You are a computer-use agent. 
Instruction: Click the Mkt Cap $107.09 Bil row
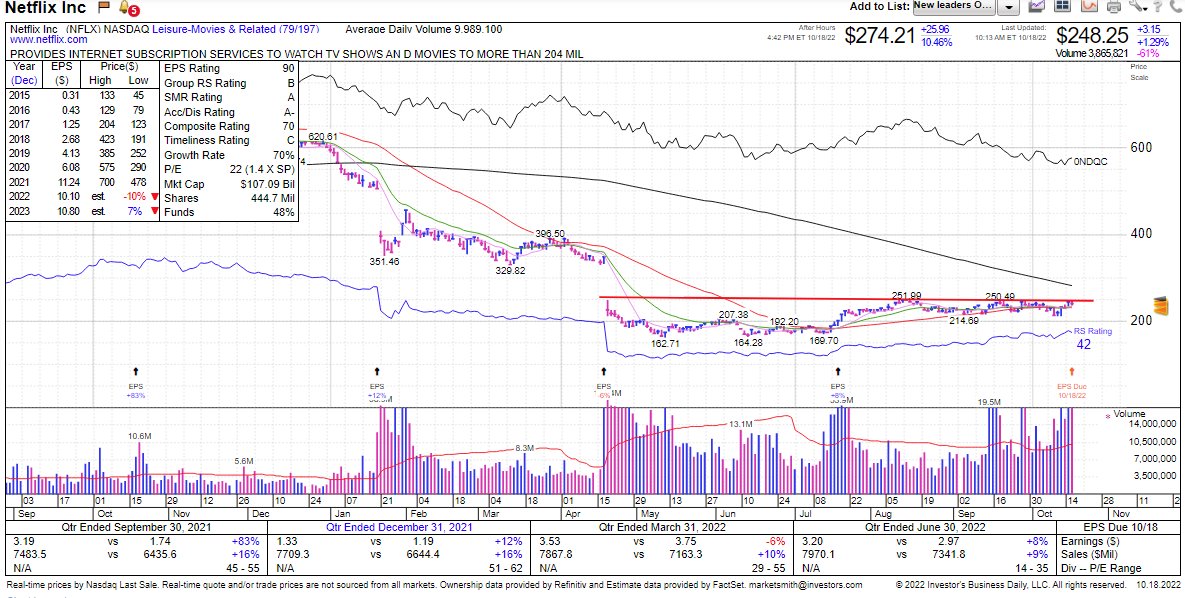229,184
